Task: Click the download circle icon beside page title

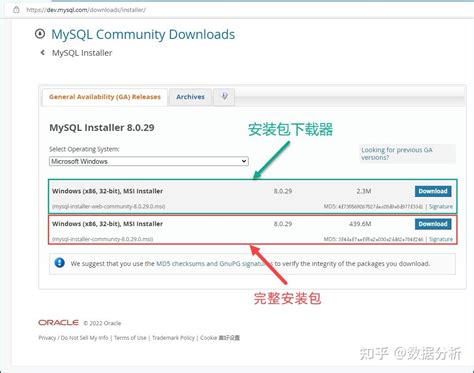Action: 40,34
